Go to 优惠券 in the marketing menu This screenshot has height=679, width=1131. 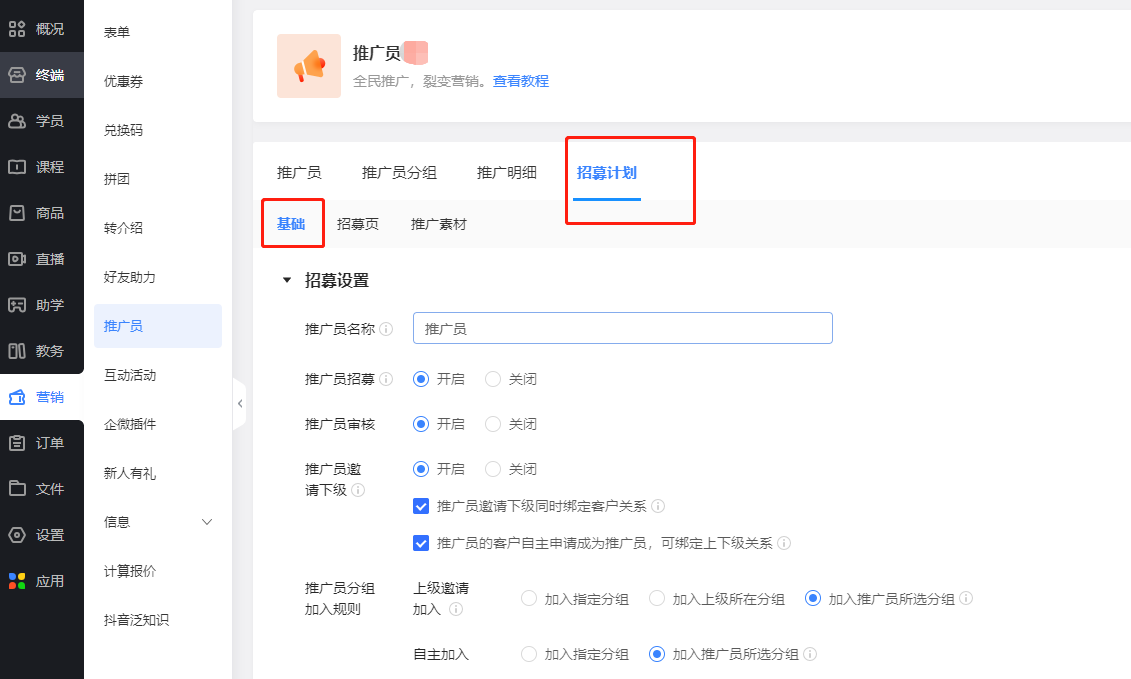click(x=124, y=81)
